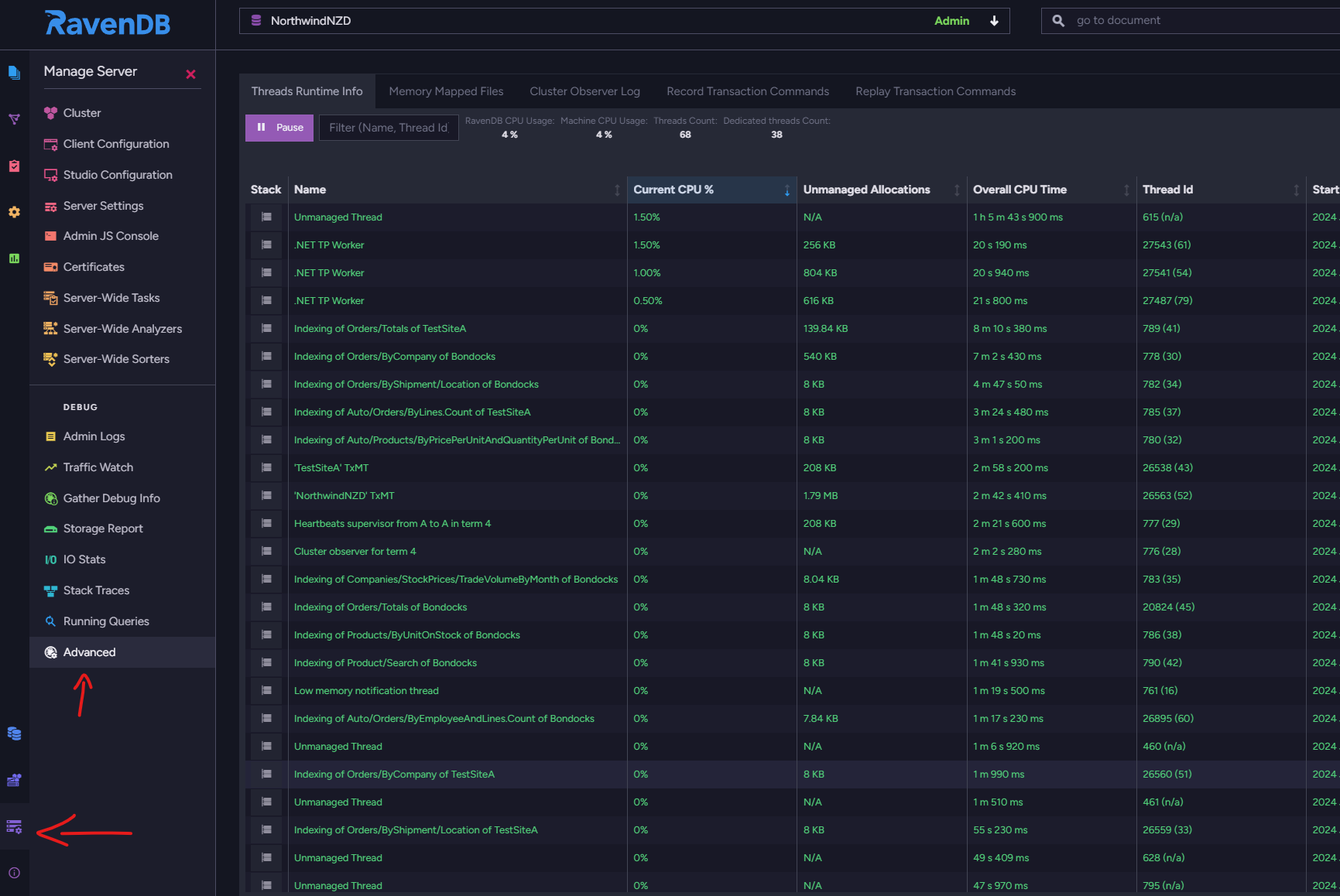The width and height of the screenshot is (1340, 896).
Task: Click thread id cell 27487 (79)
Action: pos(1167,301)
